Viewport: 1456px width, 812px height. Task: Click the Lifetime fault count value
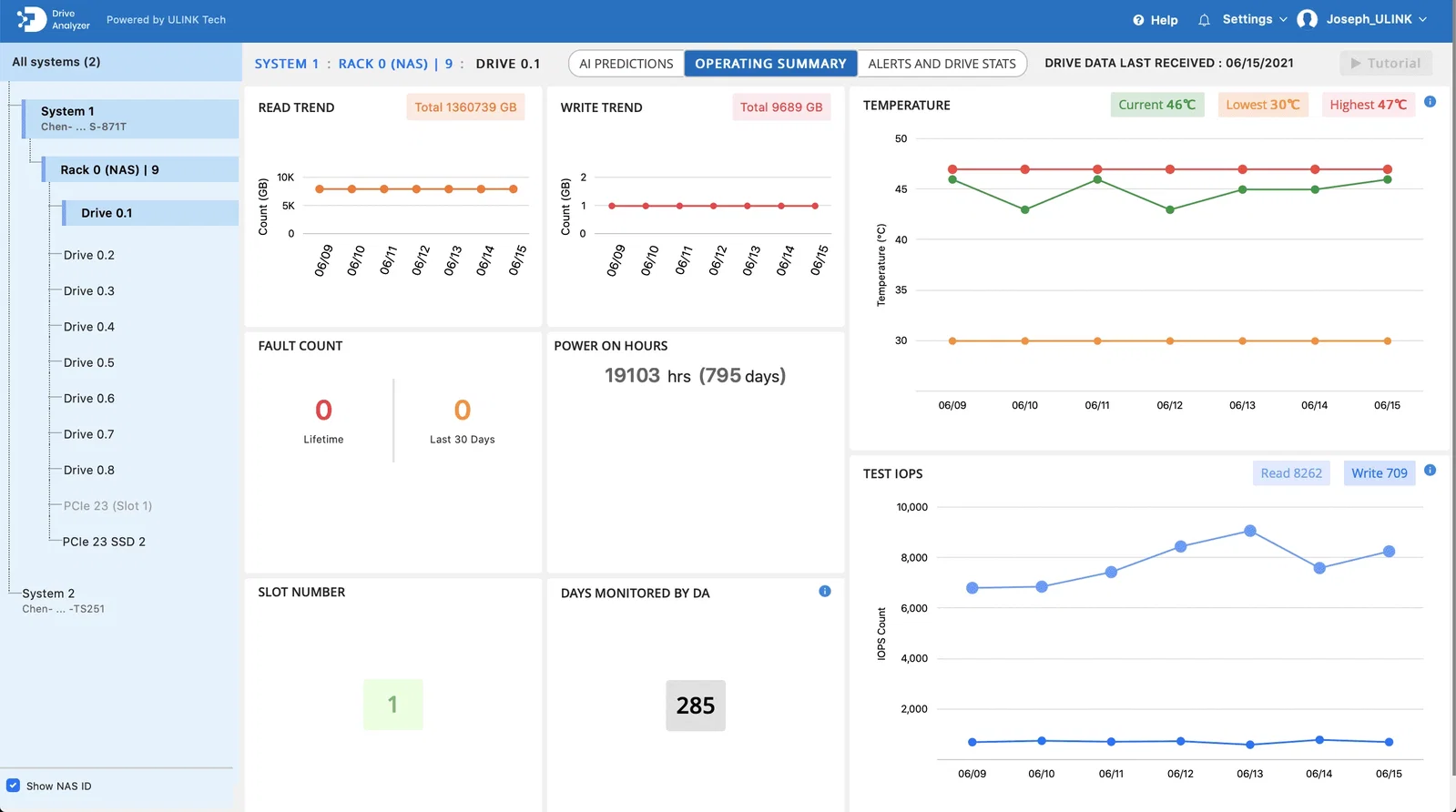pyautogui.click(x=323, y=411)
